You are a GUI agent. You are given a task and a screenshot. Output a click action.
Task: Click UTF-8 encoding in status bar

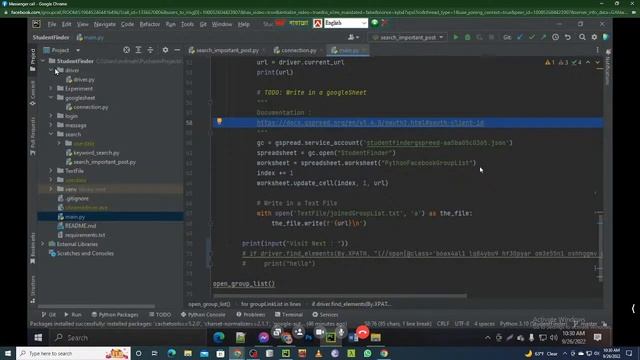pos(462,324)
